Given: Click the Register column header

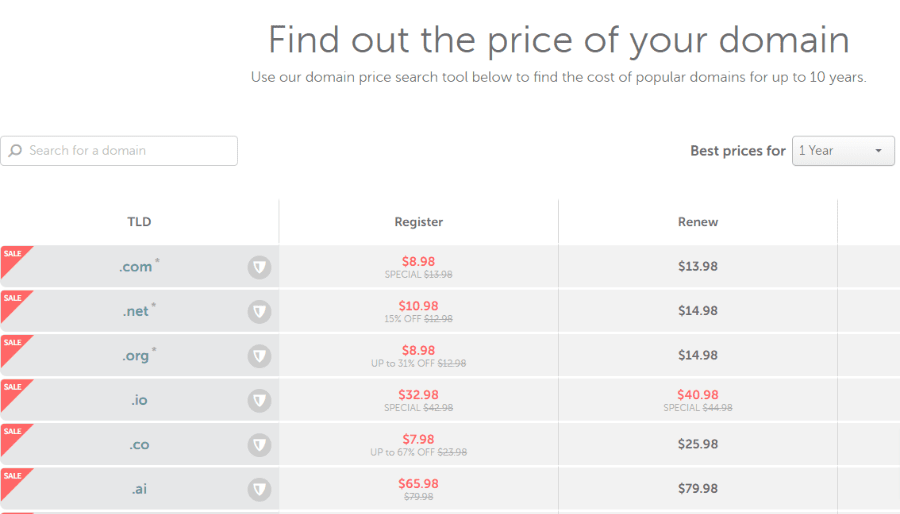Looking at the screenshot, I should (418, 222).
